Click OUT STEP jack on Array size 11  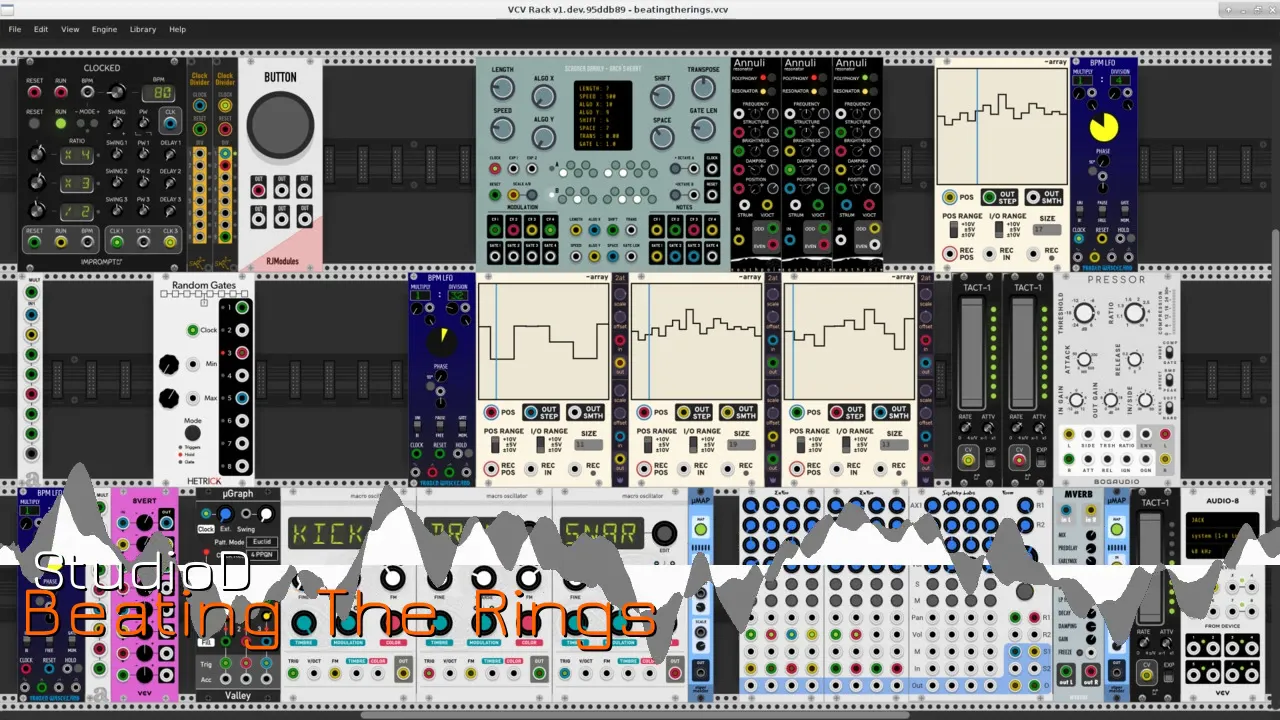[x=530, y=413]
